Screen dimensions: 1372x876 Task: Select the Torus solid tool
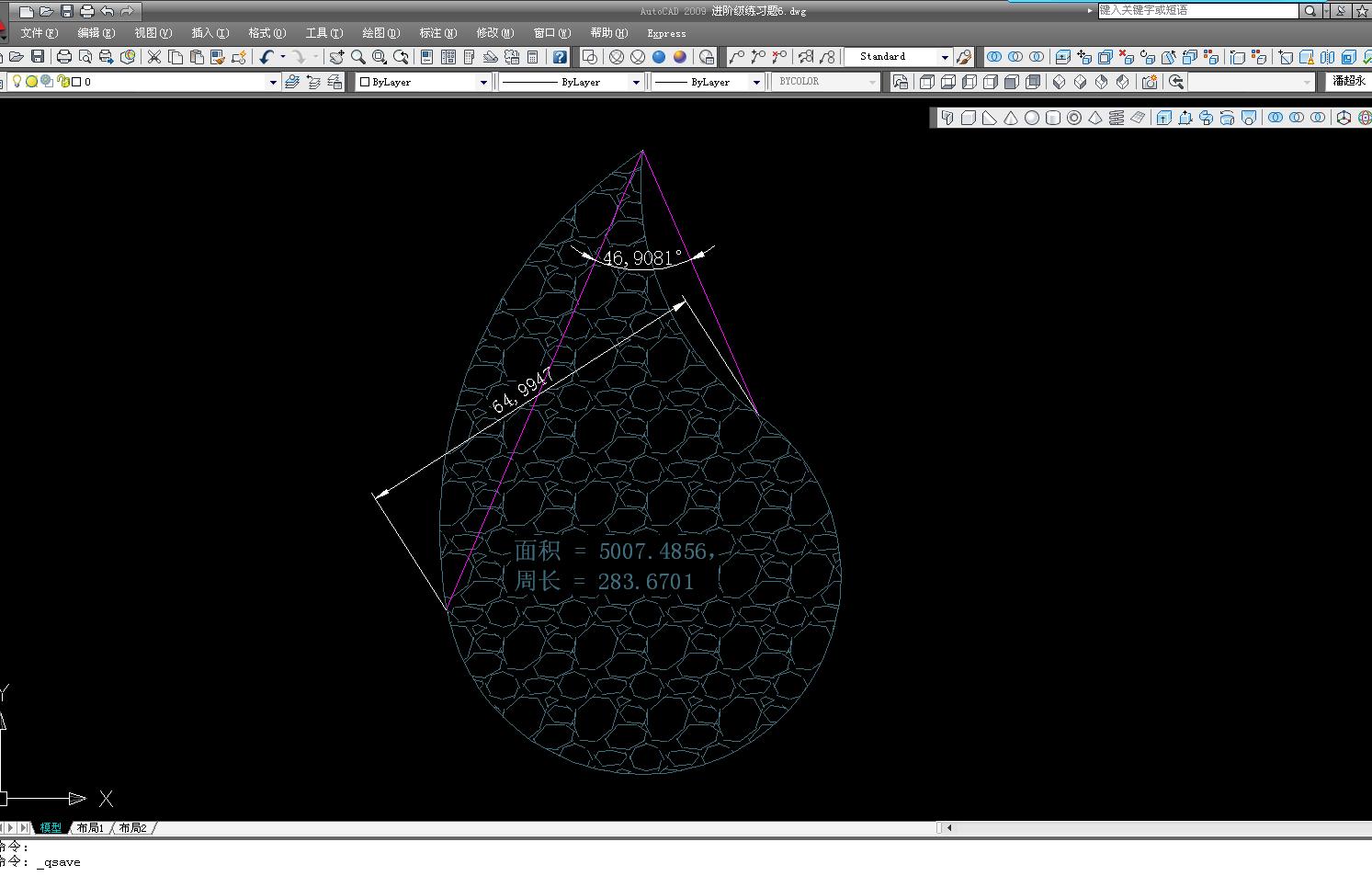1074,118
